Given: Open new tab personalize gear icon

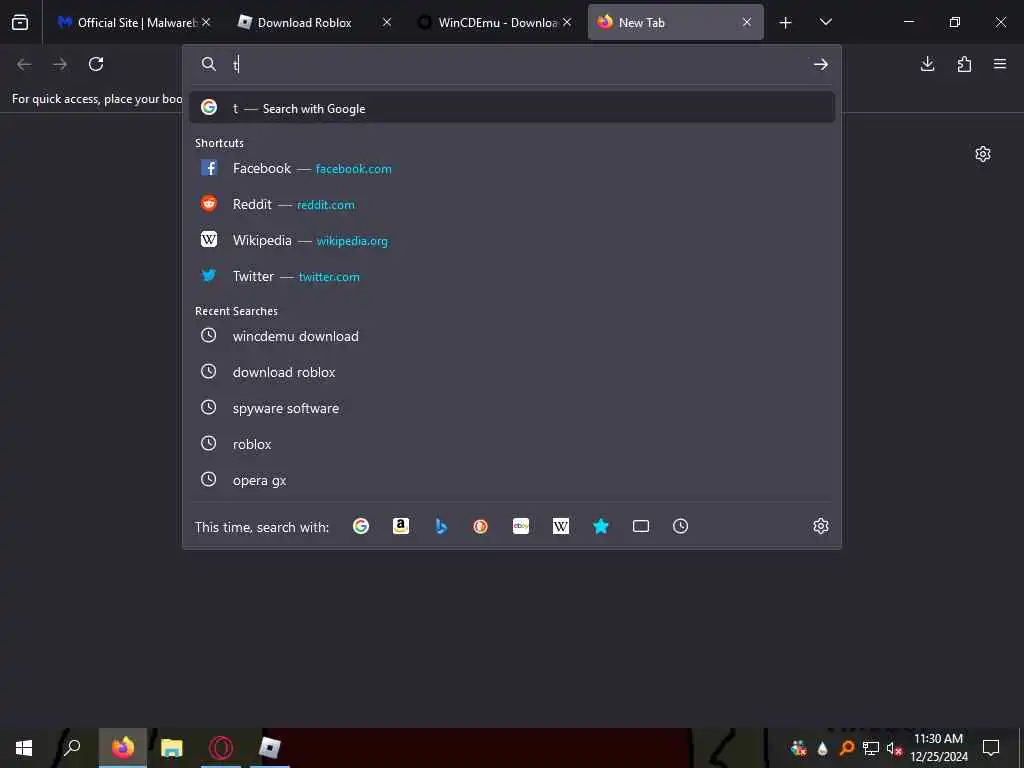Looking at the screenshot, I should 983,154.
